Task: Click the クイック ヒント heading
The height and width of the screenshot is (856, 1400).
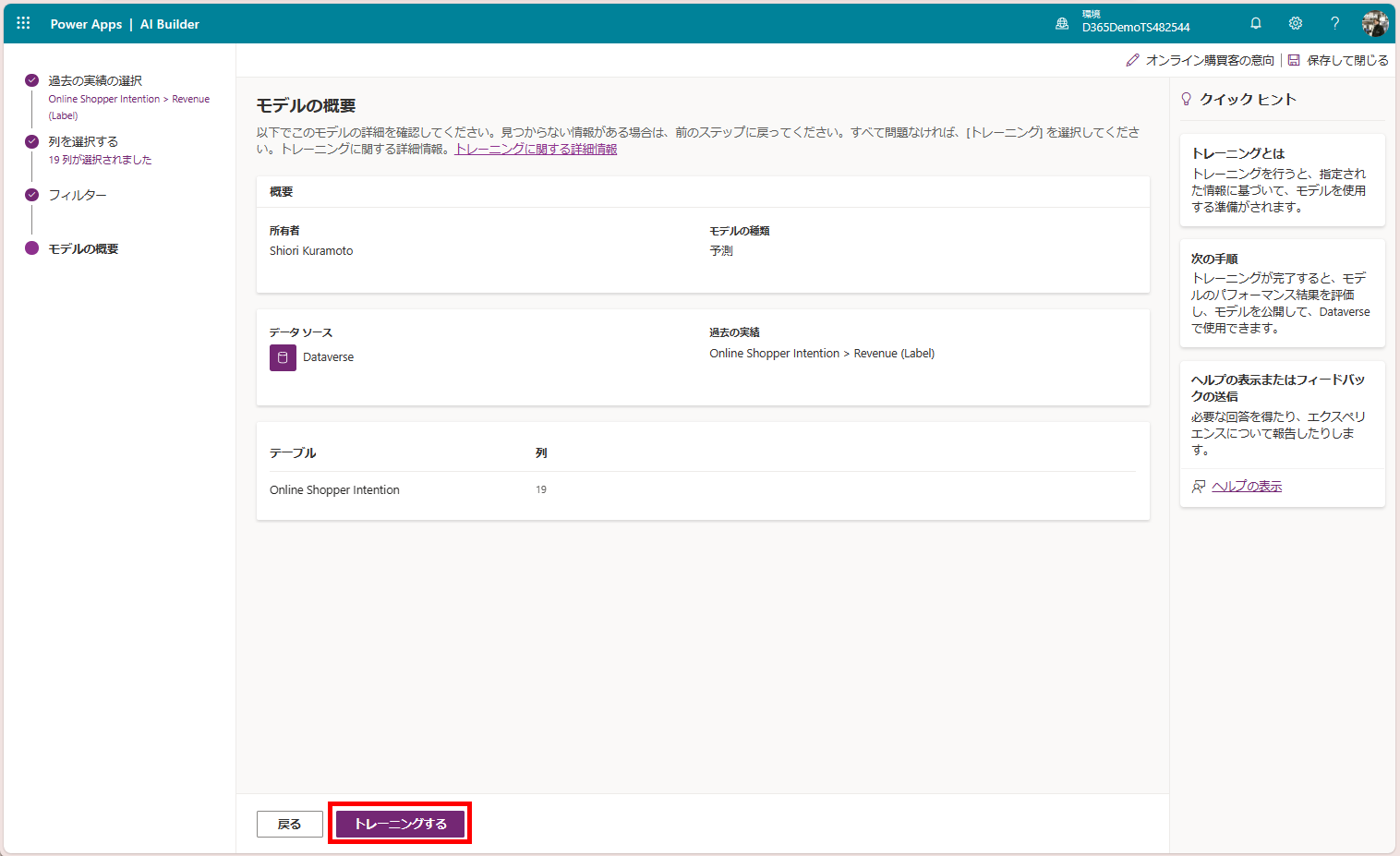Action: [x=1248, y=99]
